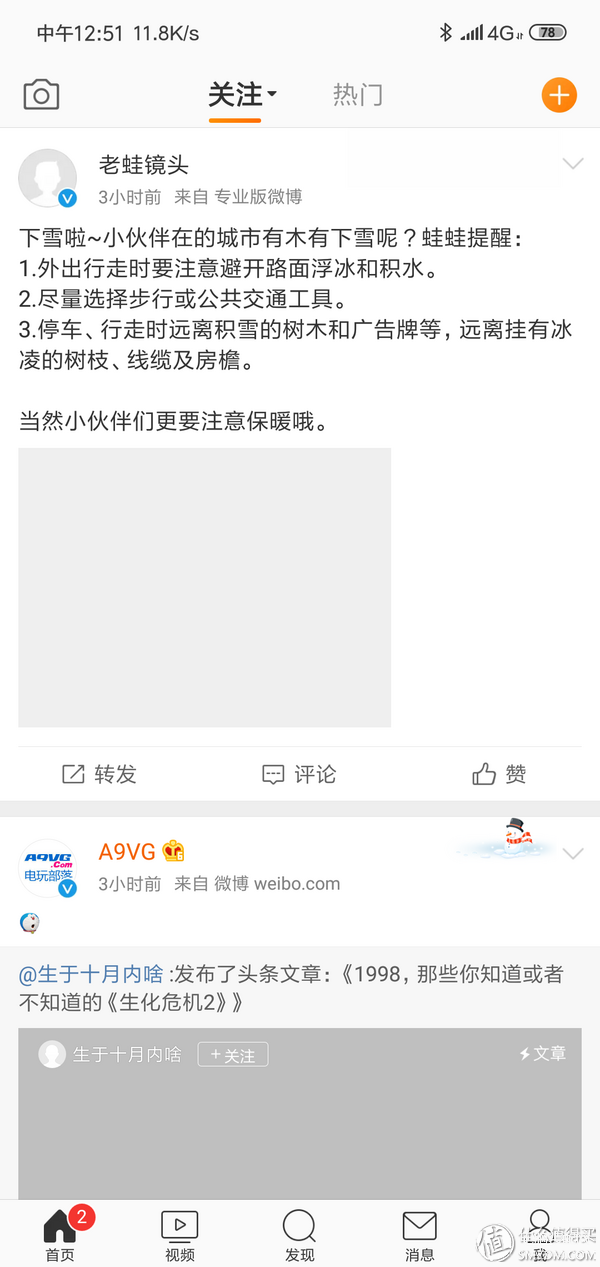The image size is (600, 1267).
Task: Repost 老蛙镜头's post via 转发
Action: 99,774
